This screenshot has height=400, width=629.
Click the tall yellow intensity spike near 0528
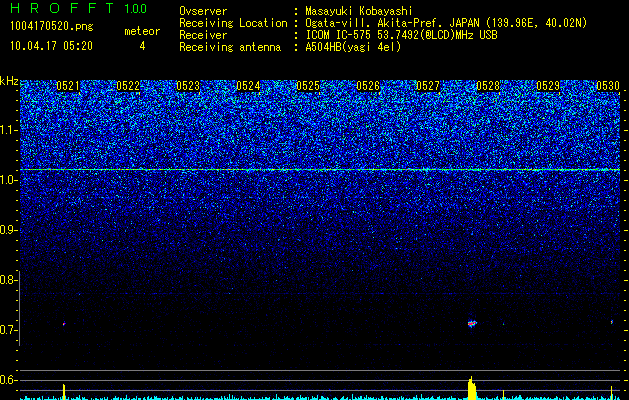(472, 388)
